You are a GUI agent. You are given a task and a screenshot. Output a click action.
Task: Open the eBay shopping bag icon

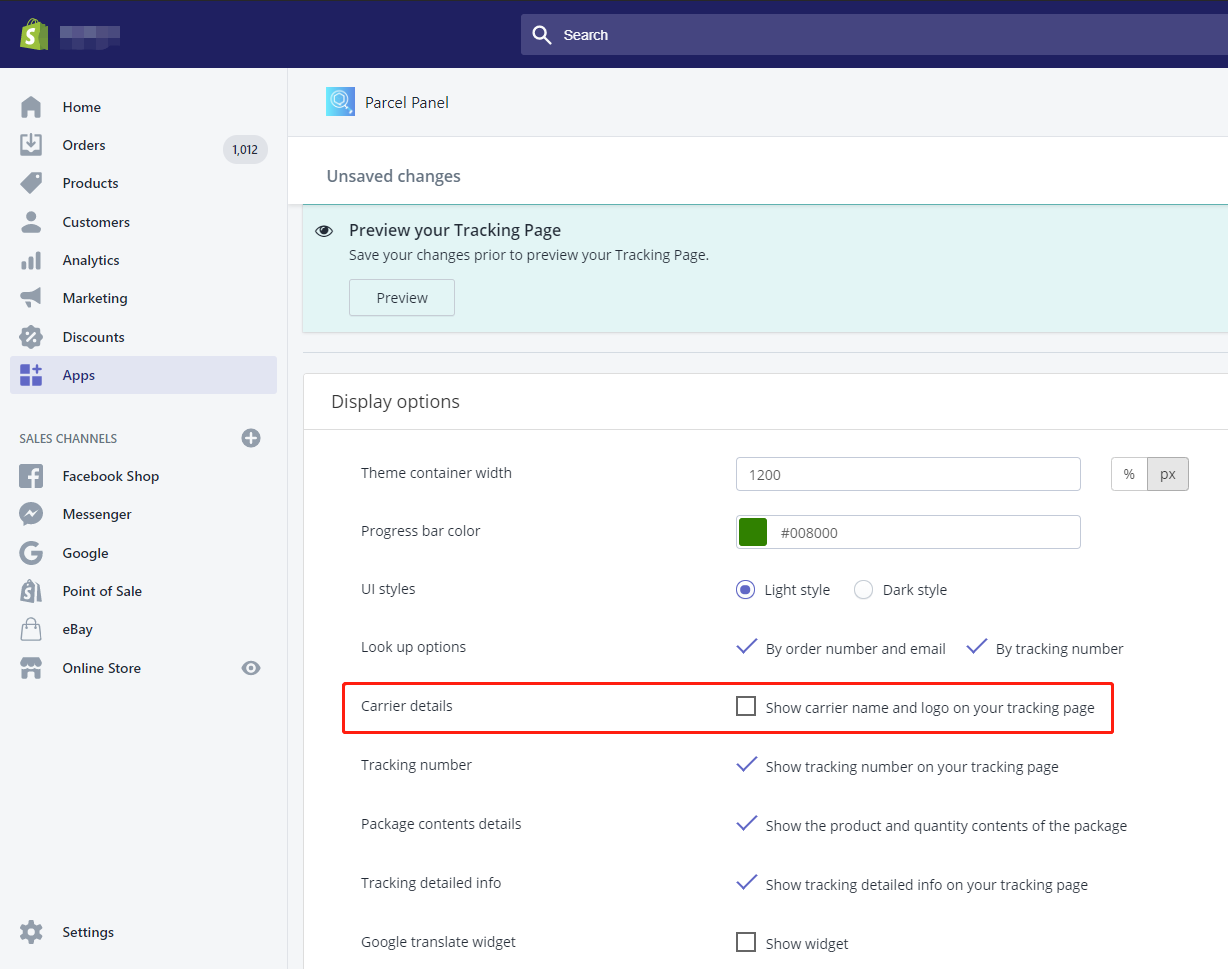(31, 629)
